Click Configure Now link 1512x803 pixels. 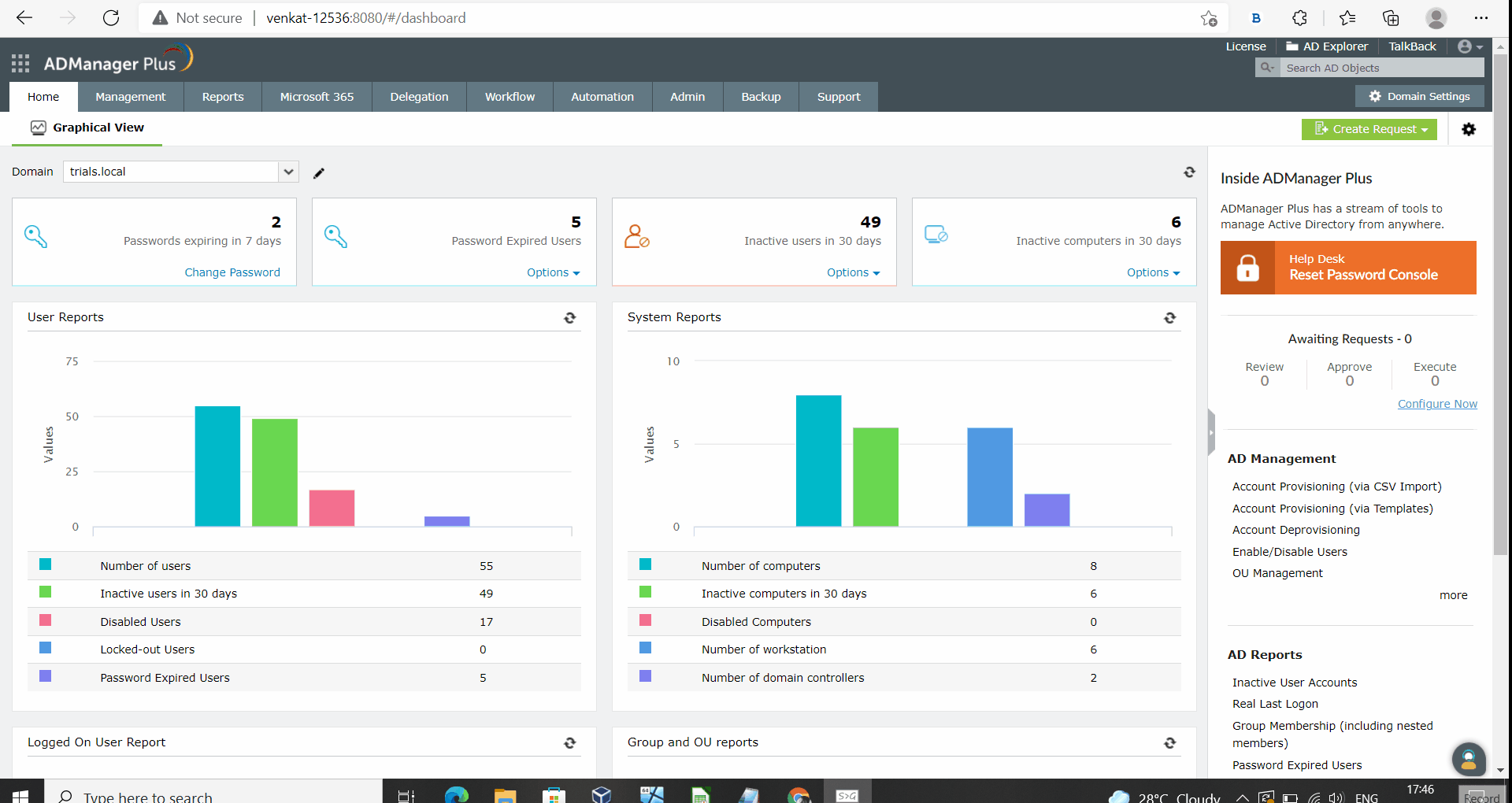pos(1437,404)
